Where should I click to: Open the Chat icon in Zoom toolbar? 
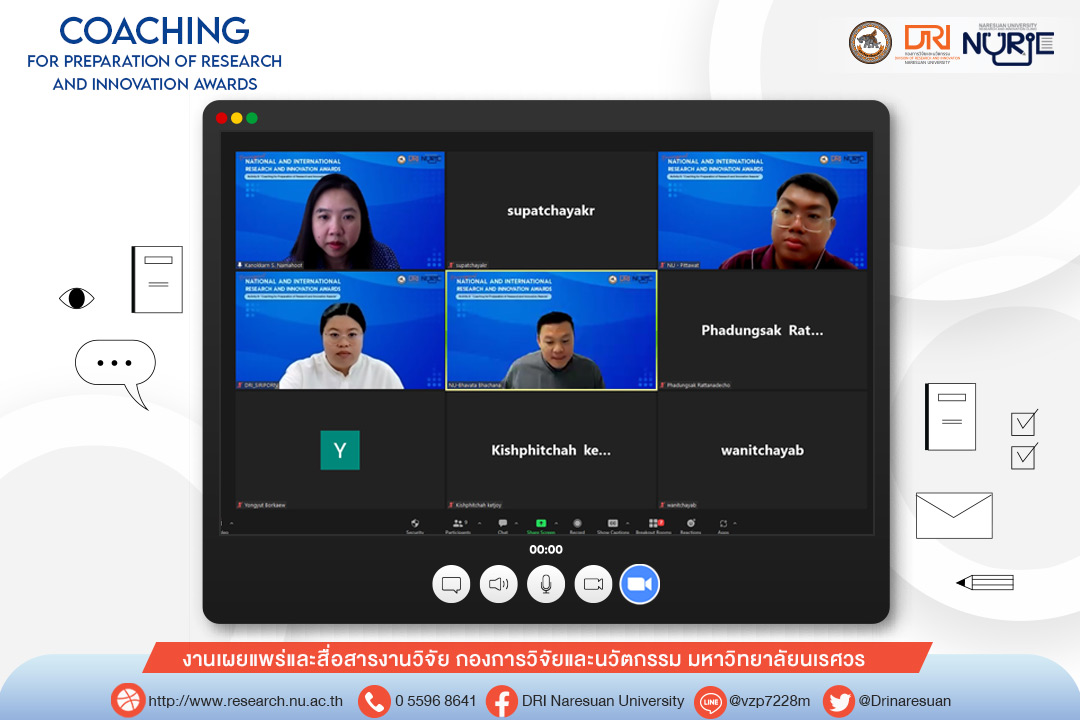(x=503, y=524)
